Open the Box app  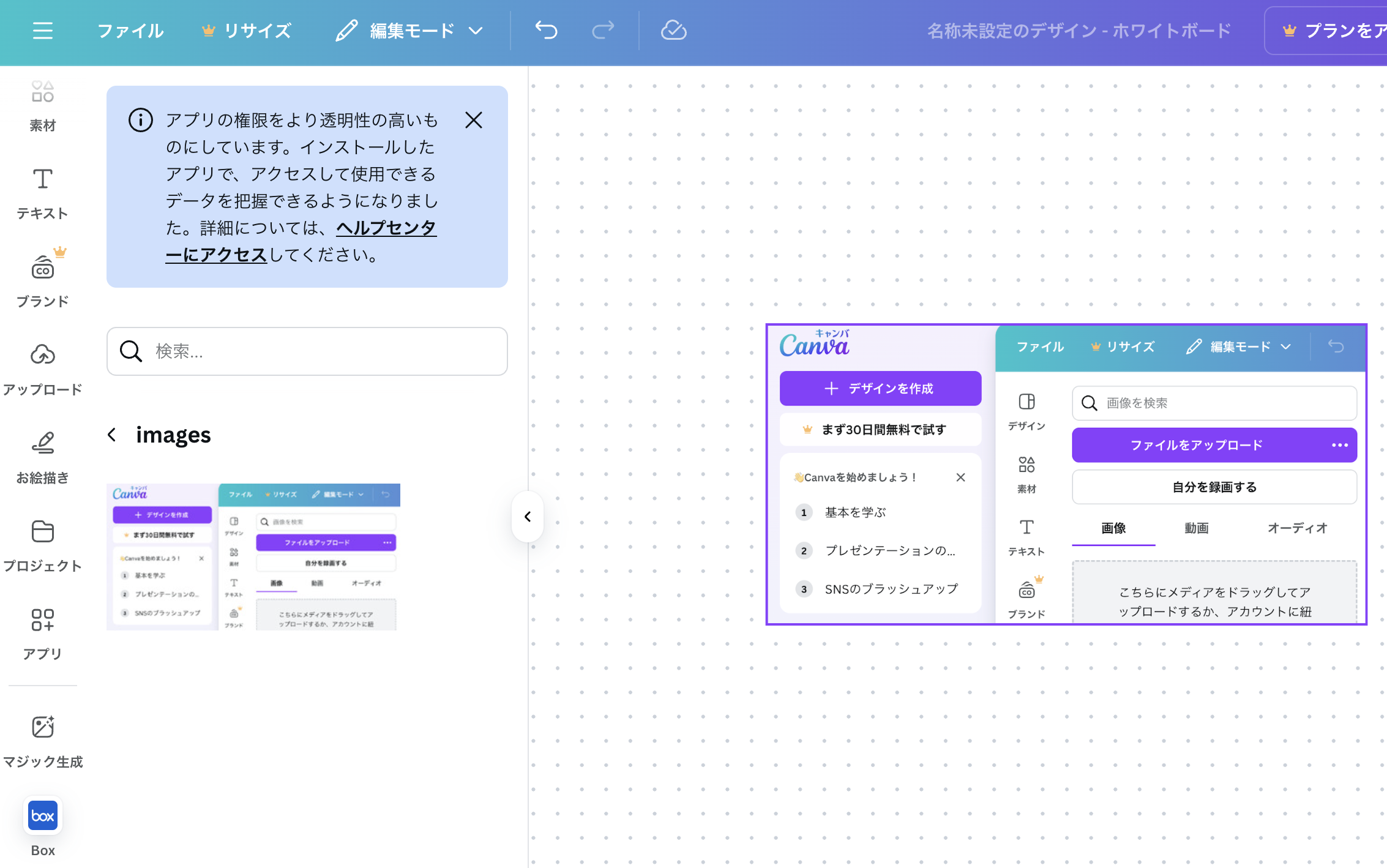(x=42, y=826)
